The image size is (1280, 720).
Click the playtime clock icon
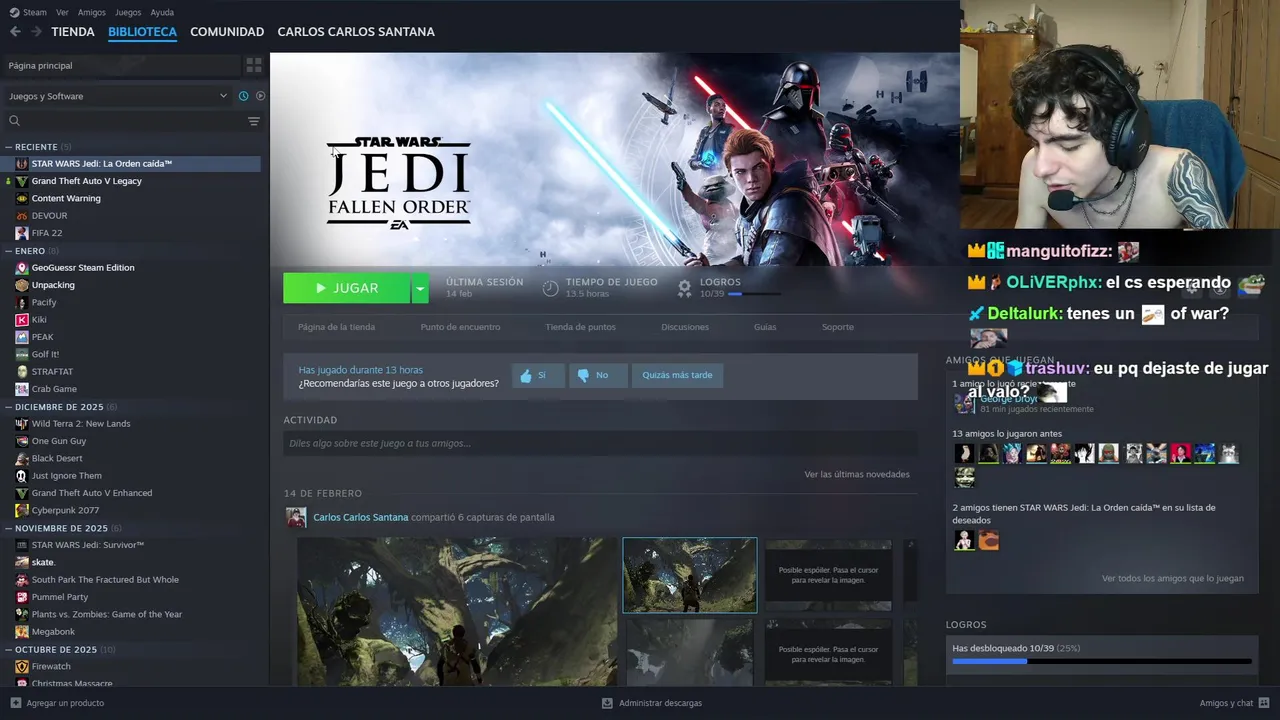point(550,288)
